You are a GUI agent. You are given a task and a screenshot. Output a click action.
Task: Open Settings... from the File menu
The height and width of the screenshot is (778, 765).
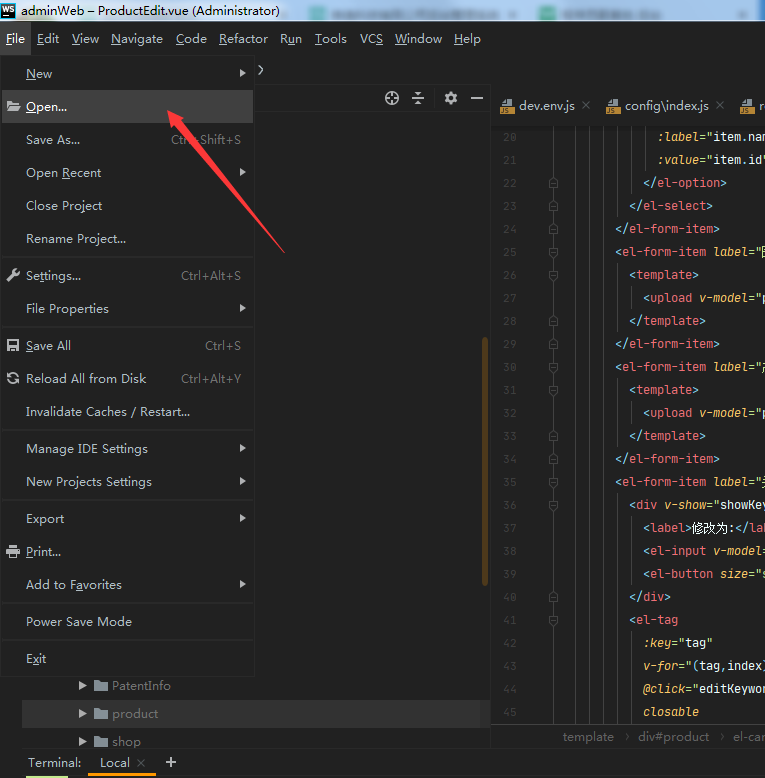point(128,275)
